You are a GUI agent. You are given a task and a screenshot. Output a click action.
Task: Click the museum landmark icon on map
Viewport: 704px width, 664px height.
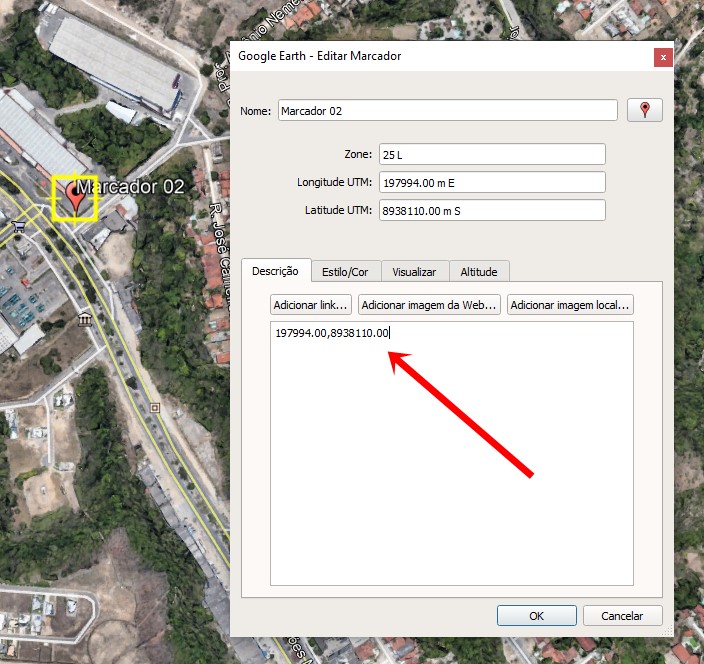84,319
